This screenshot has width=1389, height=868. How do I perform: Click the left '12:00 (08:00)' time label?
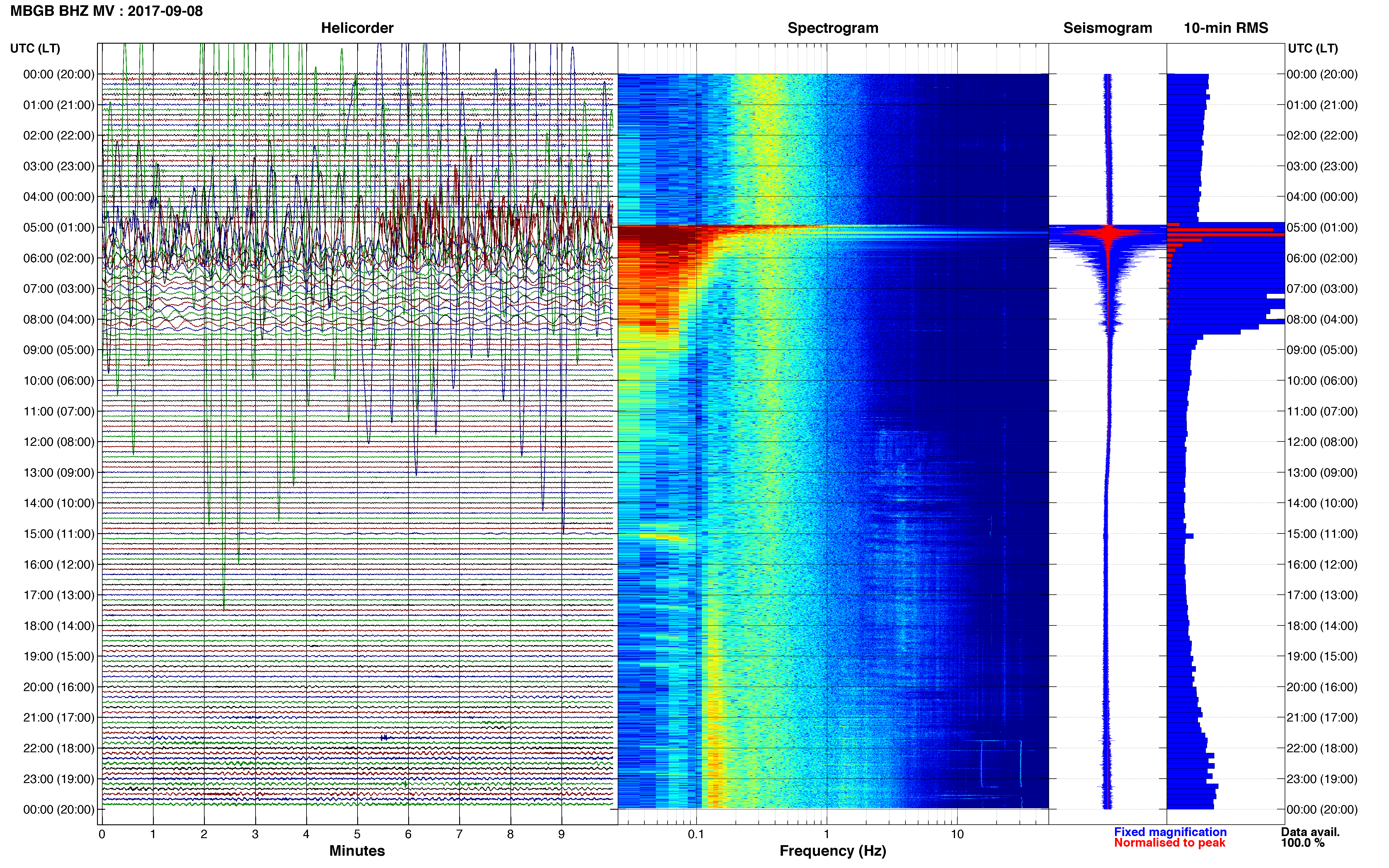coord(59,442)
